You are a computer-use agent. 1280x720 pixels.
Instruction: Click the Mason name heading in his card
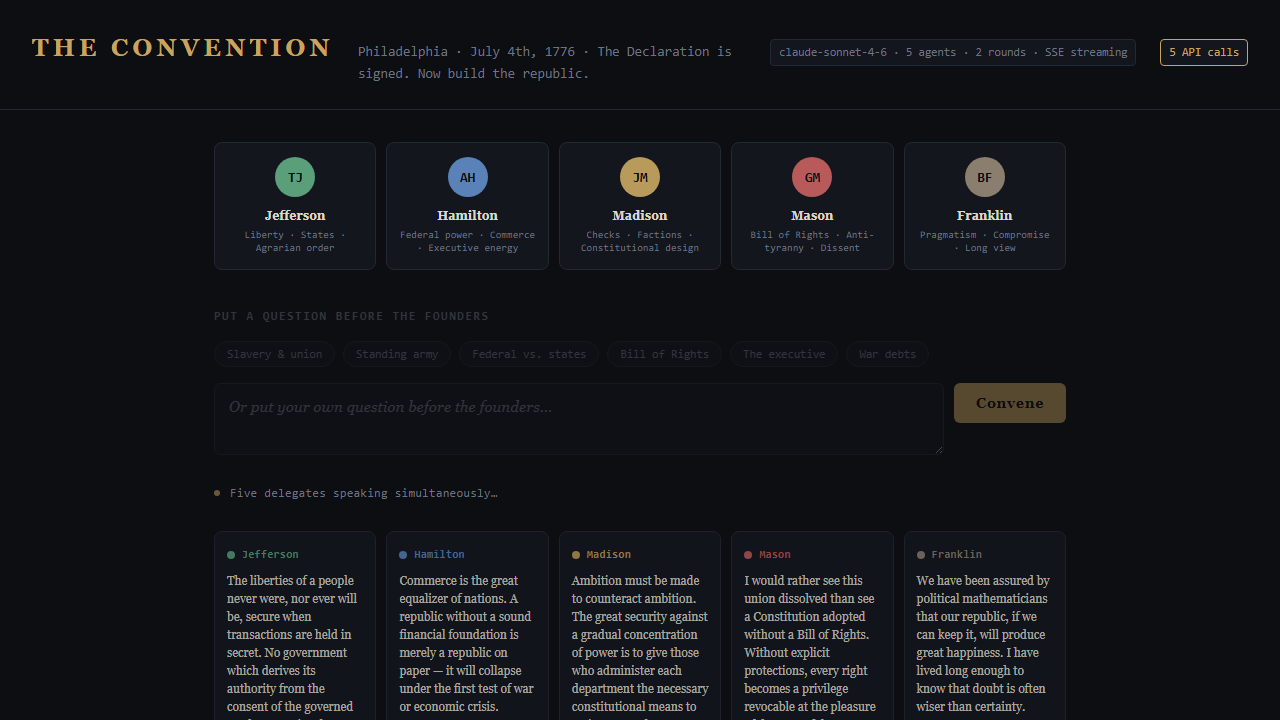click(x=812, y=215)
